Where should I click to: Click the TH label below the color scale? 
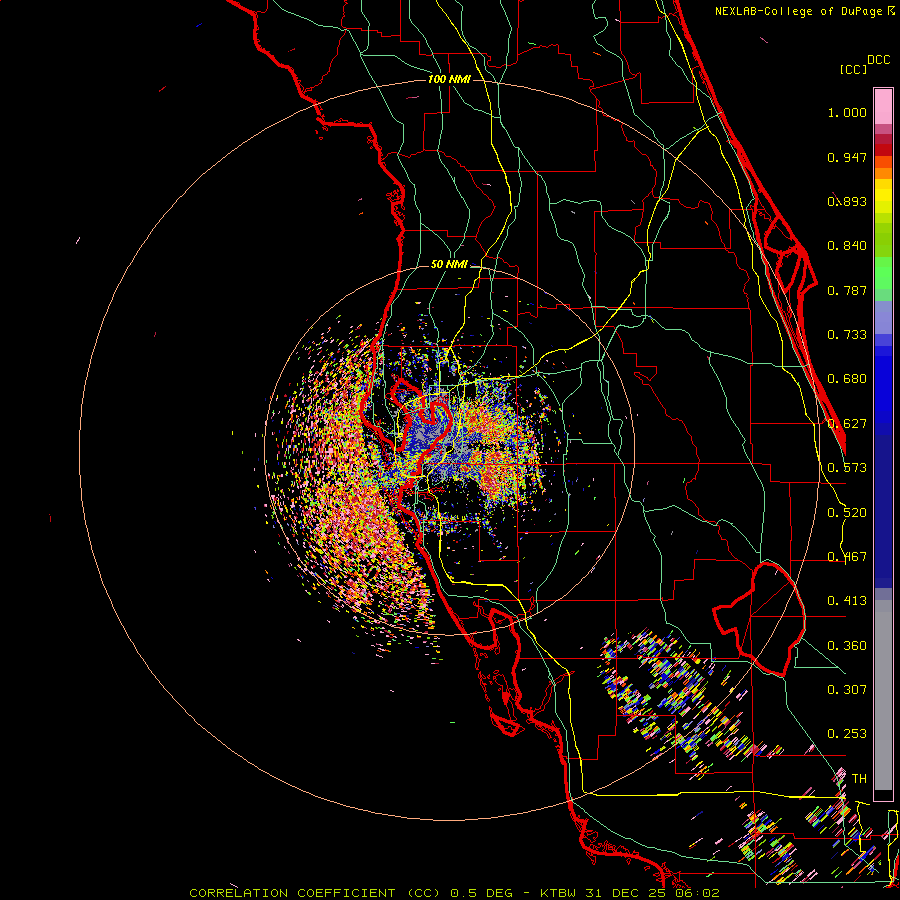click(x=859, y=779)
